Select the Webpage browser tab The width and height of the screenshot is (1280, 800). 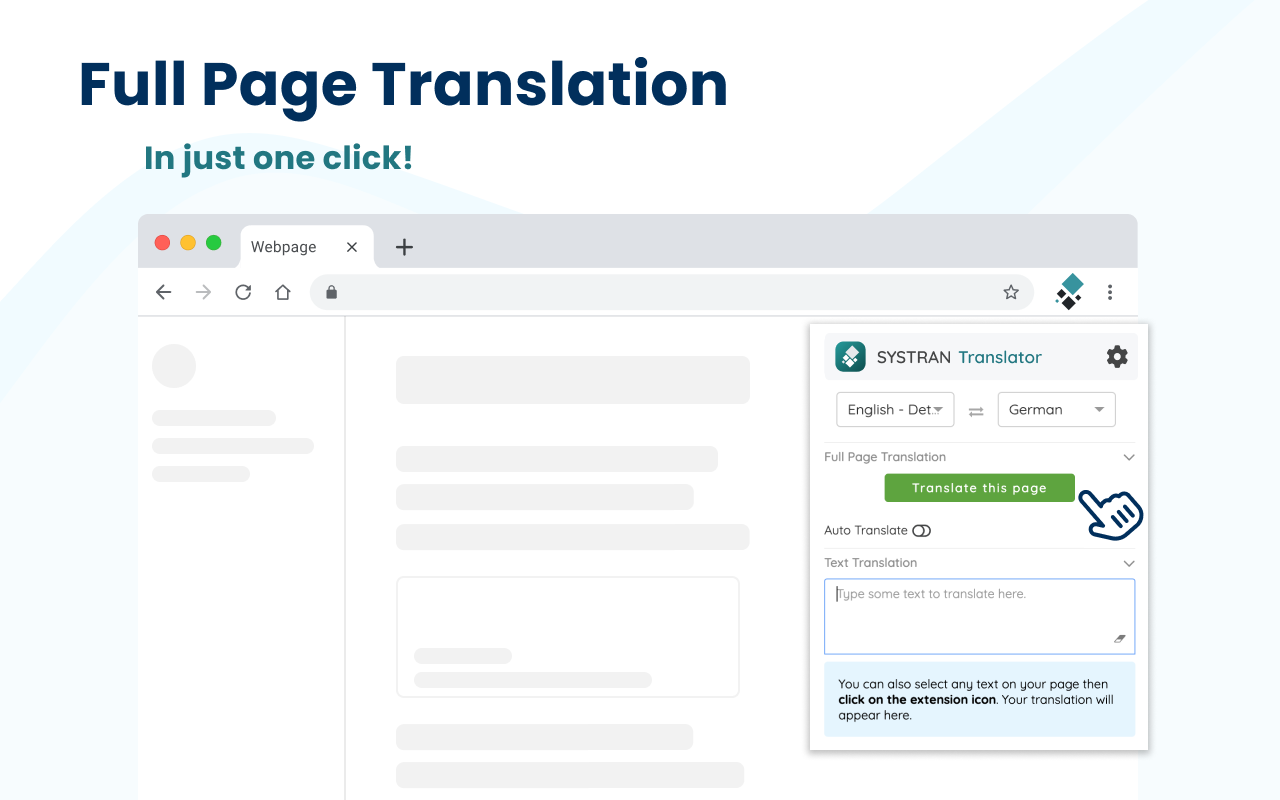pyautogui.click(x=284, y=246)
